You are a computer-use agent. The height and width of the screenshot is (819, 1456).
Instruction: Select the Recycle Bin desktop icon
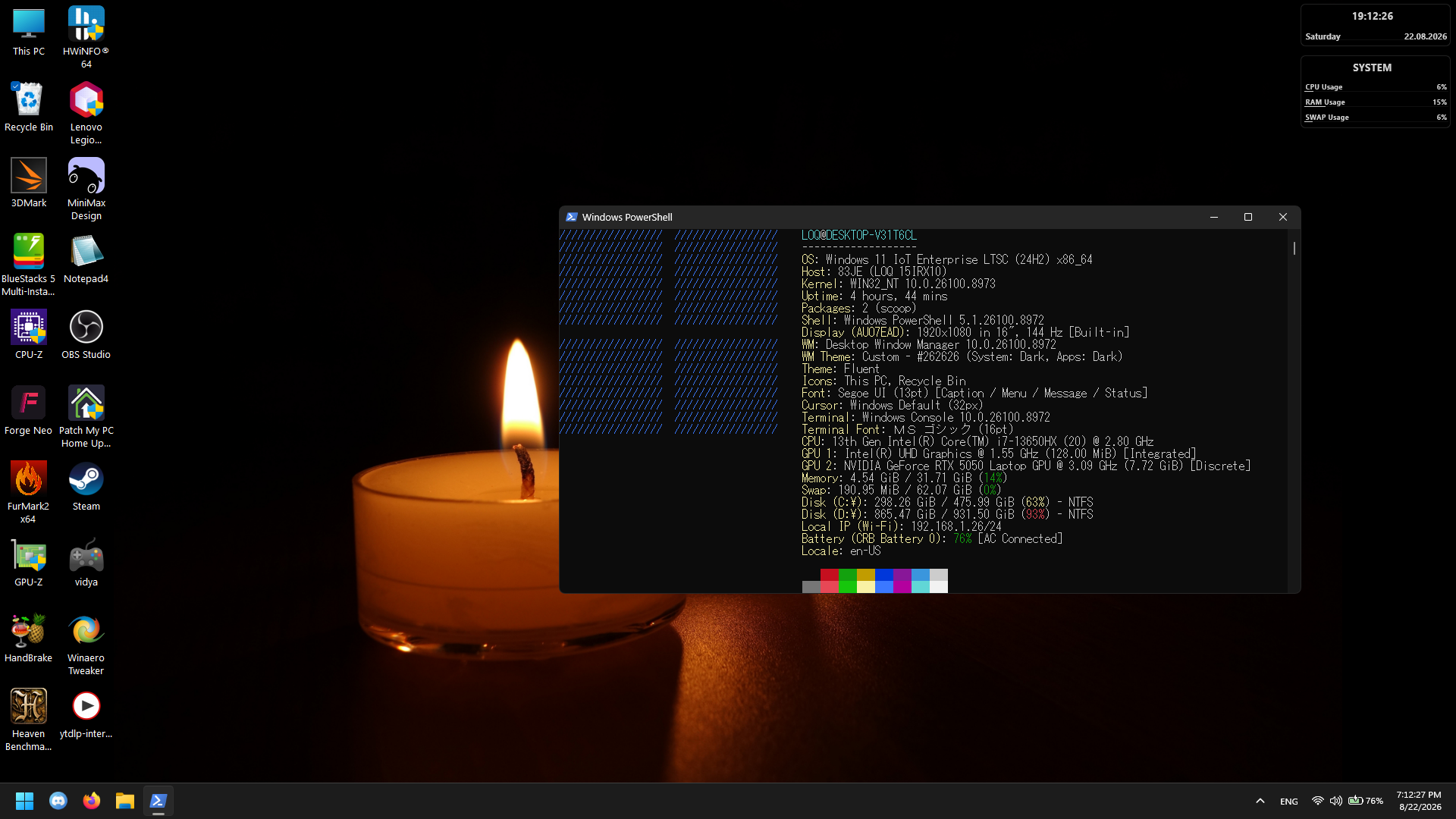(x=29, y=108)
